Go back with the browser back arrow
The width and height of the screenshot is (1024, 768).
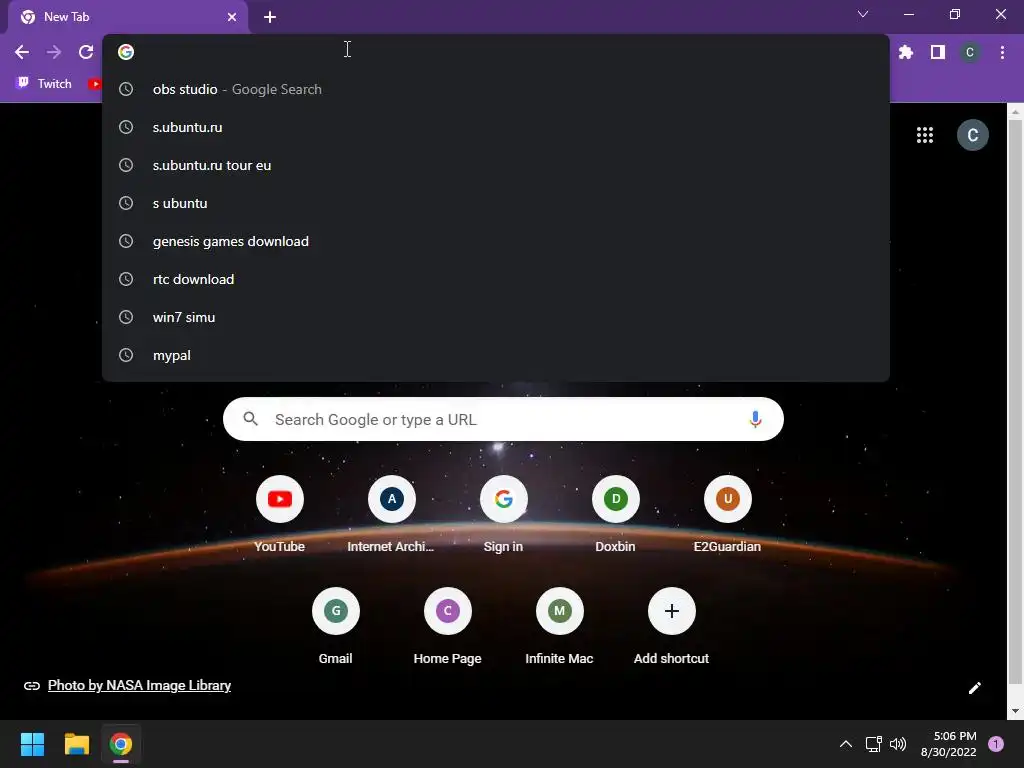pyautogui.click(x=22, y=52)
